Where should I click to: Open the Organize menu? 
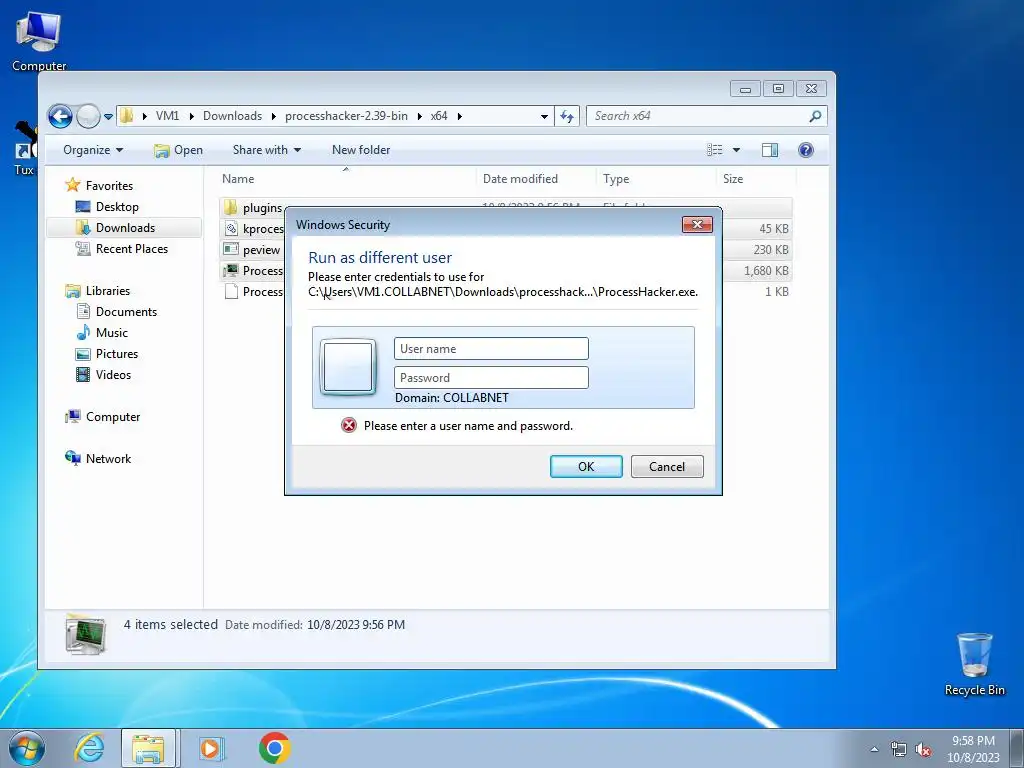tap(93, 150)
